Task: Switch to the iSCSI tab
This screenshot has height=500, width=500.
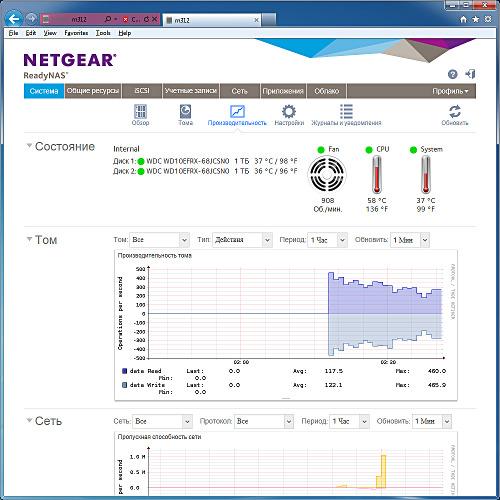Action: click(142, 91)
